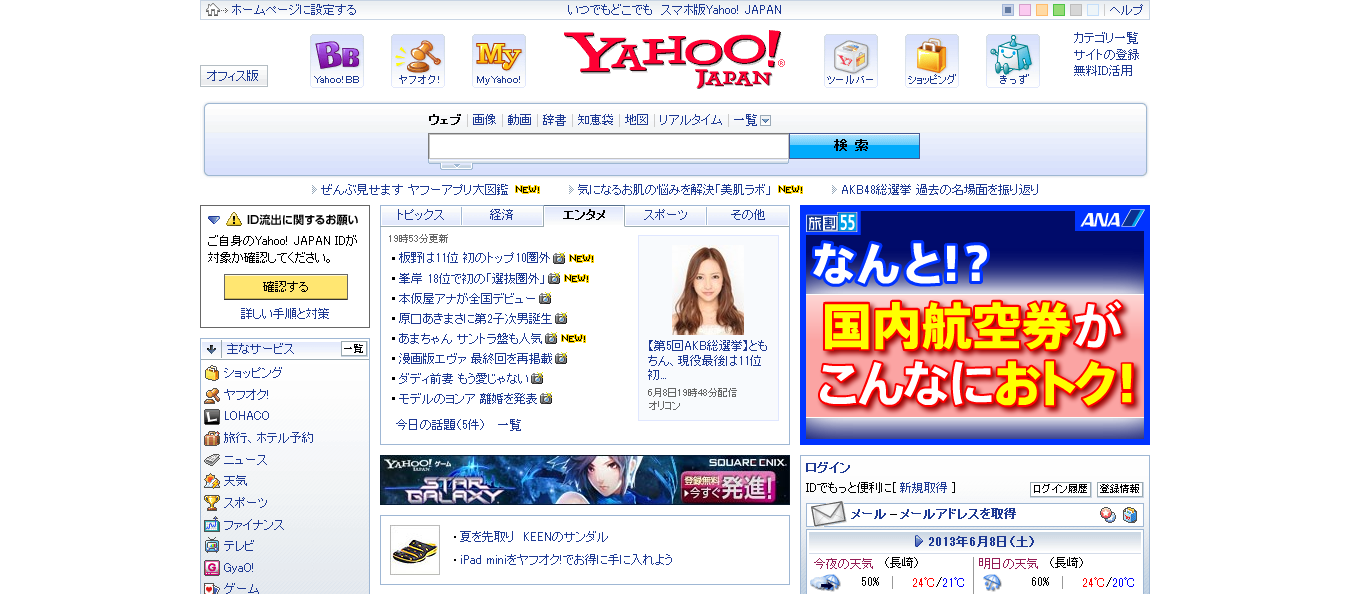Select the リアルタイム search type
The width and height of the screenshot is (1349, 594).
click(690, 120)
